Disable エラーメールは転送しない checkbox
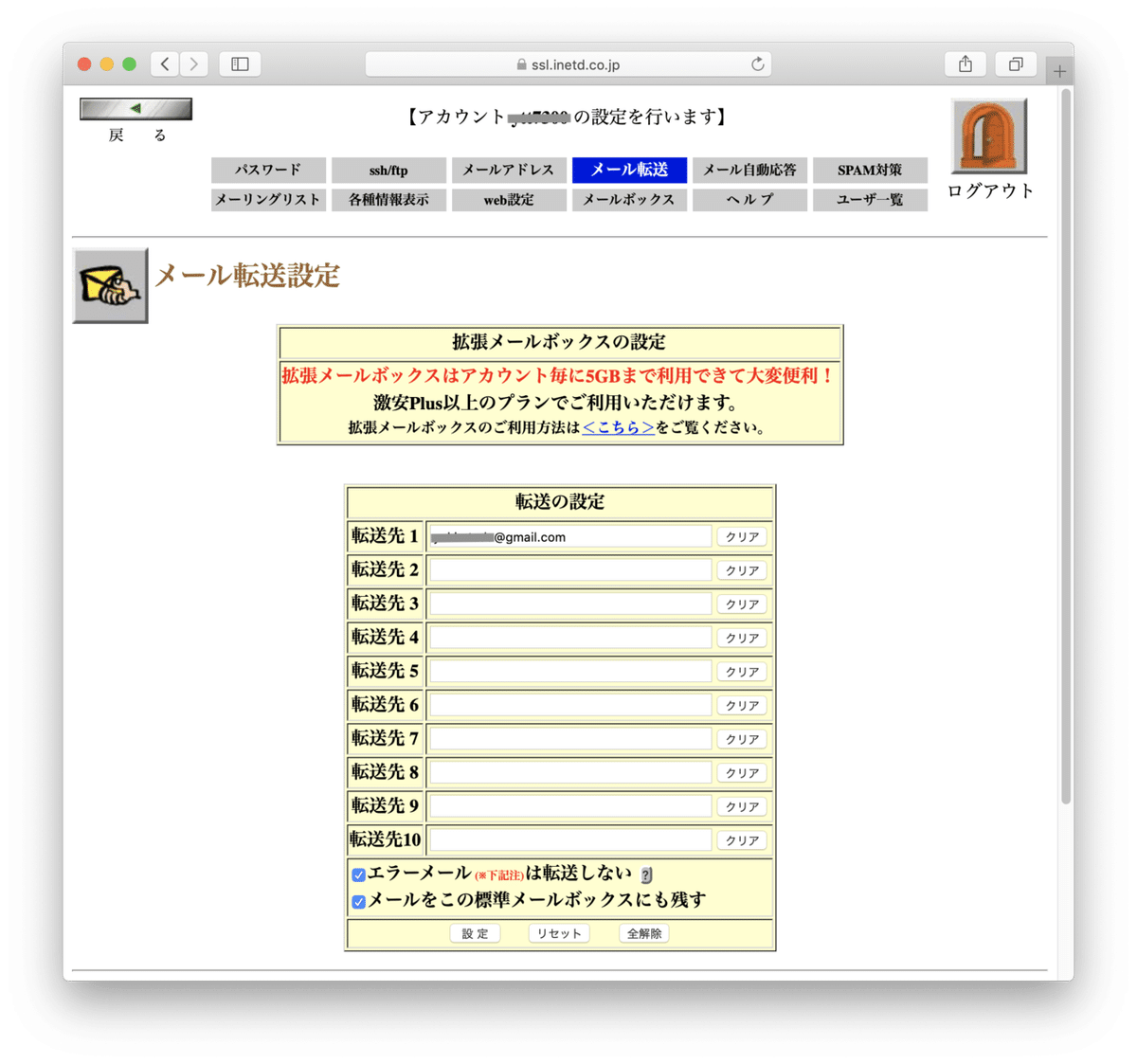Image resolution: width=1137 pixels, height=1064 pixels. 357,874
